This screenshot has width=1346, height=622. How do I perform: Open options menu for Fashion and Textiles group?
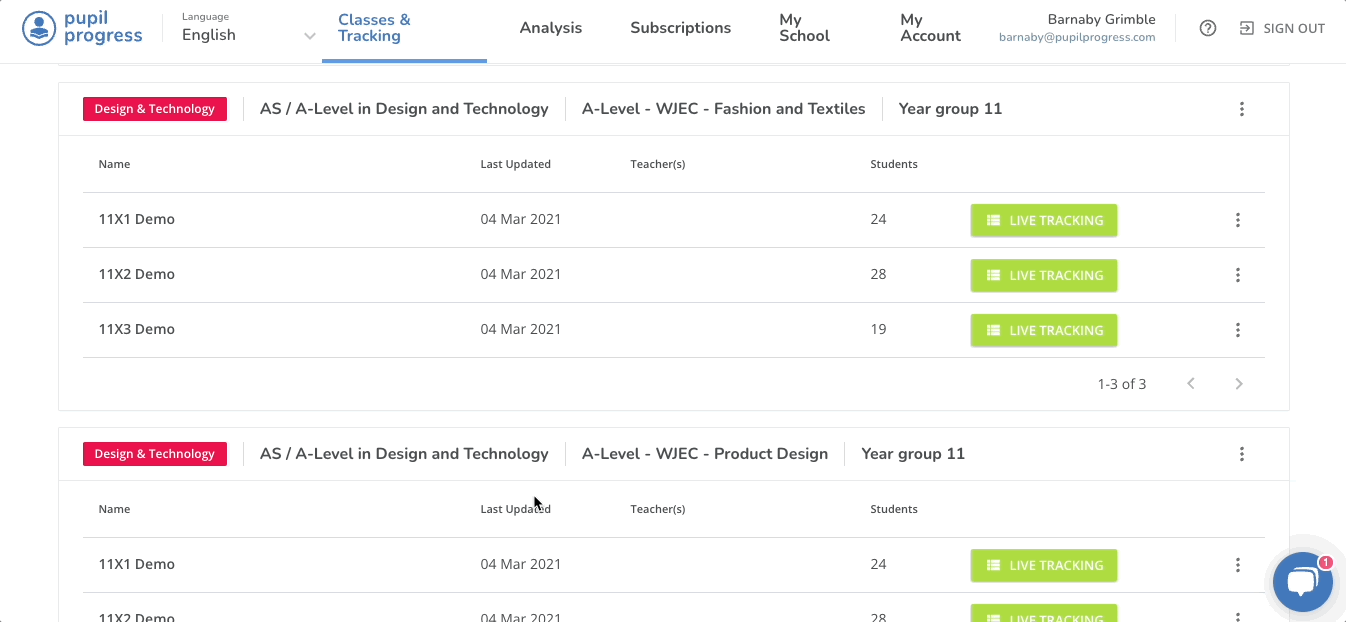tap(1241, 109)
